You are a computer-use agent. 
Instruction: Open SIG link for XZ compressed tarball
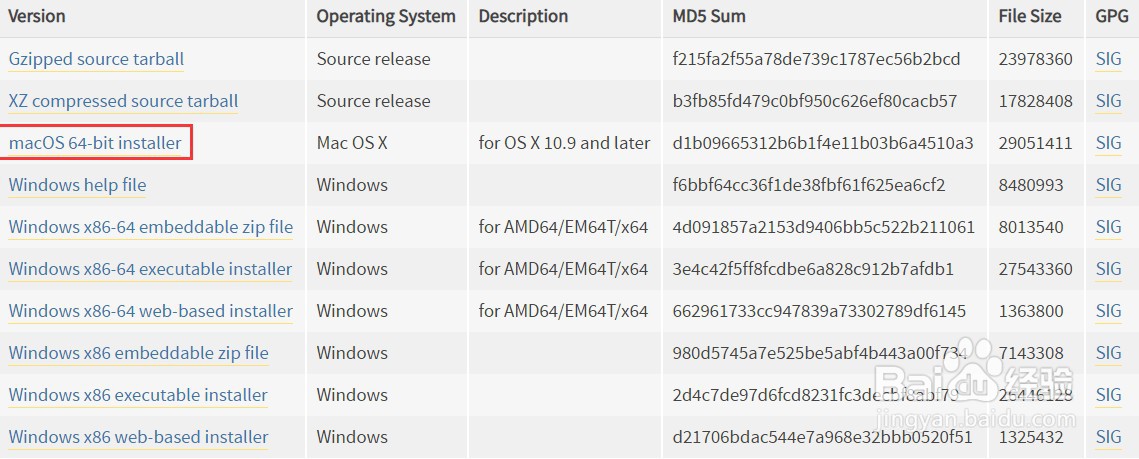tap(1108, 102)
